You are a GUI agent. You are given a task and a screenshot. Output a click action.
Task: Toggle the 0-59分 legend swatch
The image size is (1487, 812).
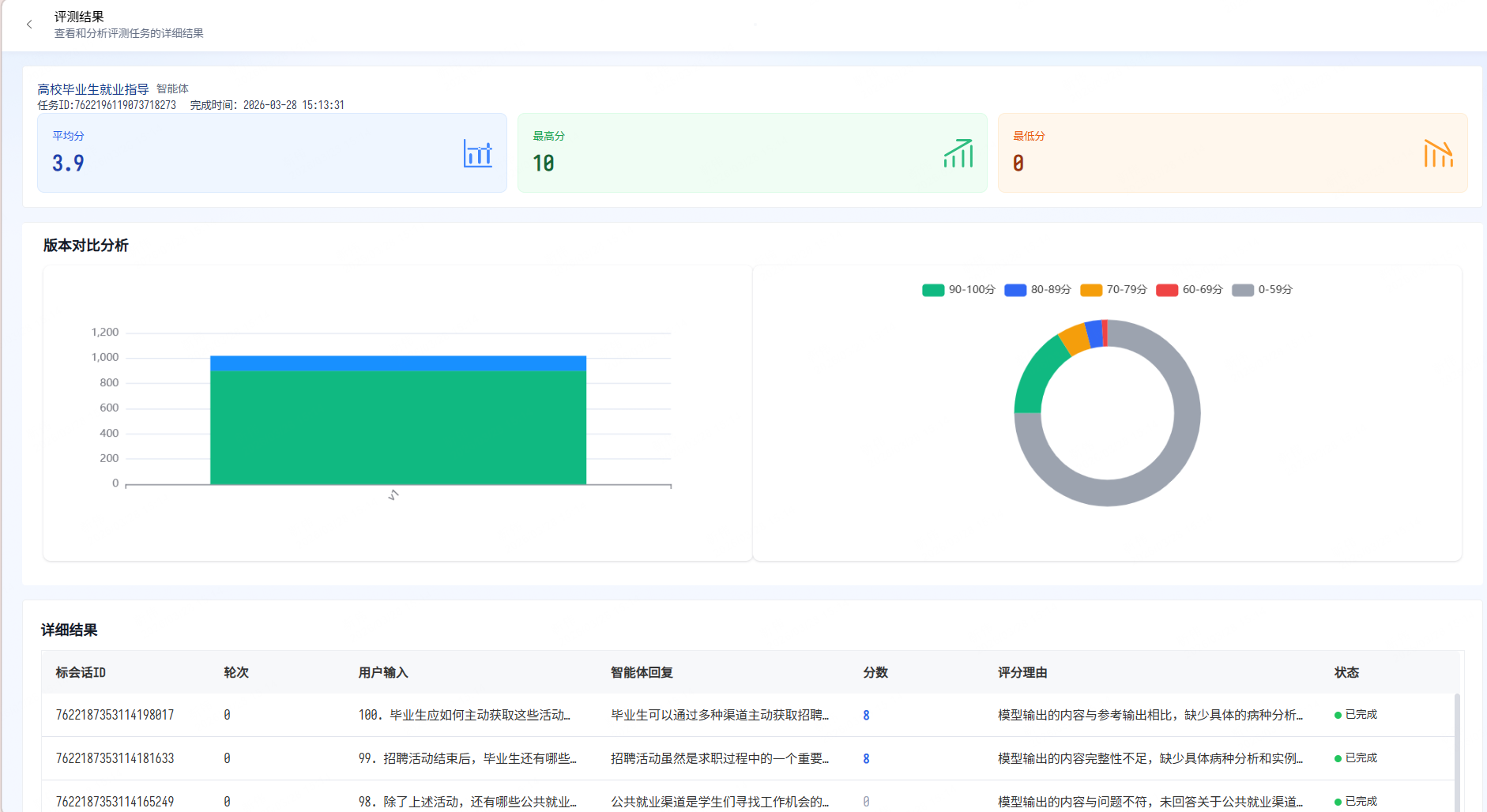tap(1243, 290)
